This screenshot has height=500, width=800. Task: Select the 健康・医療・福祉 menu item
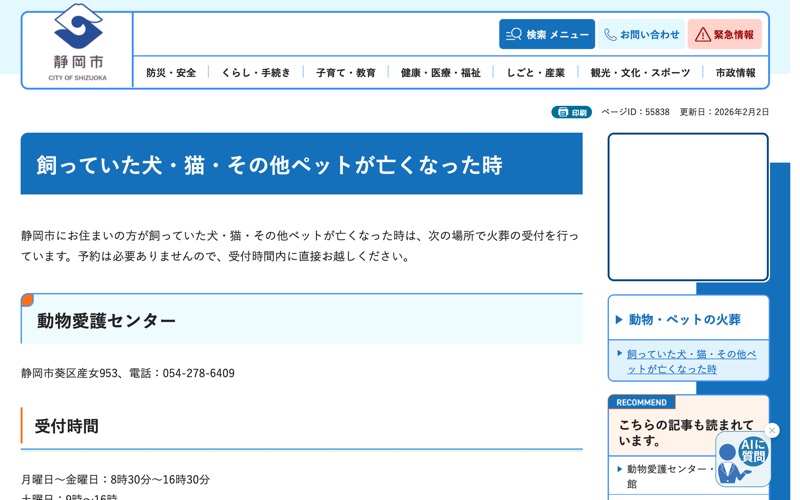click(441, 72)
